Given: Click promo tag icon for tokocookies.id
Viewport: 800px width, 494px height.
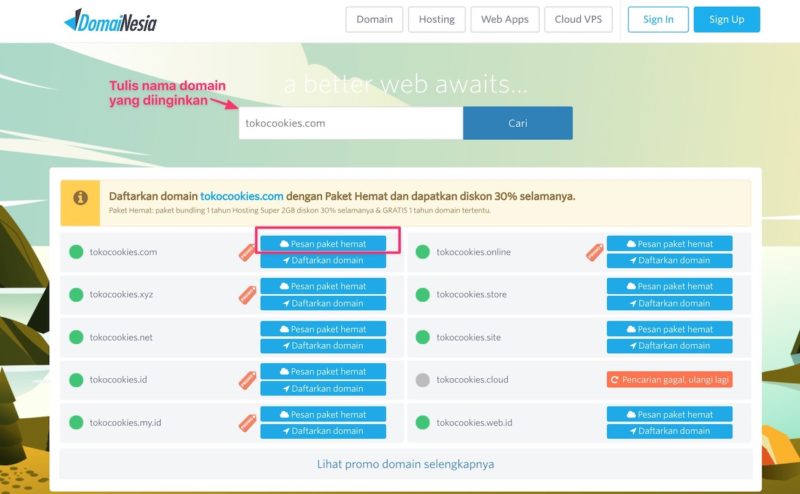Looking at the screenshot, I should (247, 380).
